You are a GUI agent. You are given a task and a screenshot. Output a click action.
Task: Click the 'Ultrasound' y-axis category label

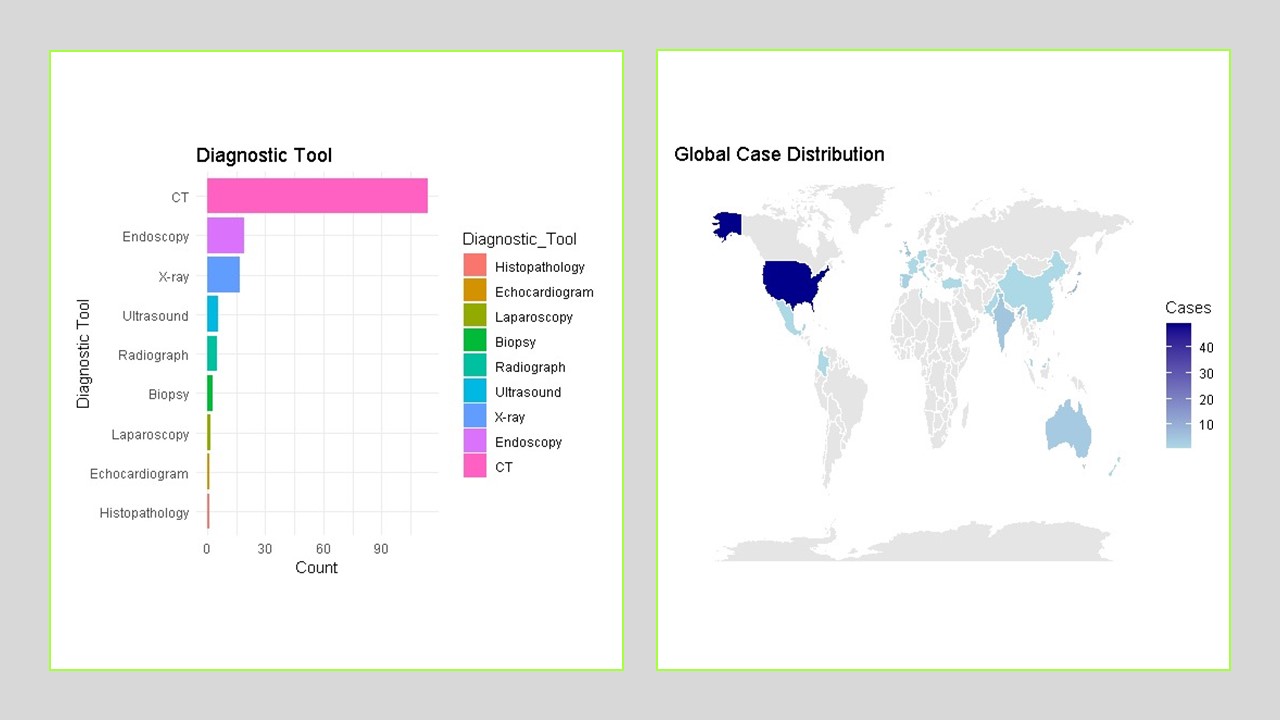click(156, 316)
